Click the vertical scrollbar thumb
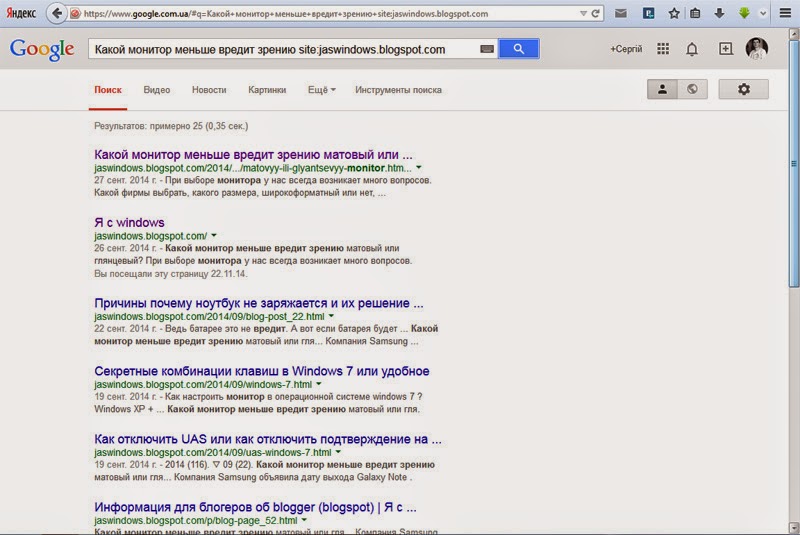This screenshot has width=800, height=535. tap(794, 164)
